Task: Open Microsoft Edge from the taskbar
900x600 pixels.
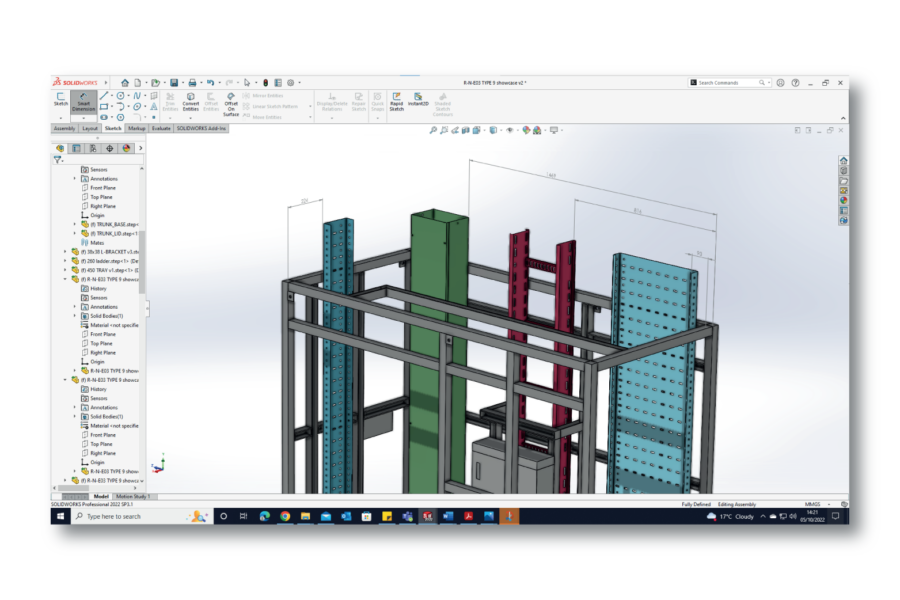Action: [265, 516]
